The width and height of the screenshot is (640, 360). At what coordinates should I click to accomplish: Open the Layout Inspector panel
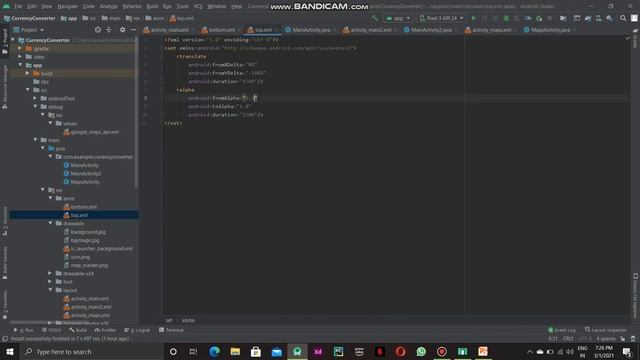point(605,330)
